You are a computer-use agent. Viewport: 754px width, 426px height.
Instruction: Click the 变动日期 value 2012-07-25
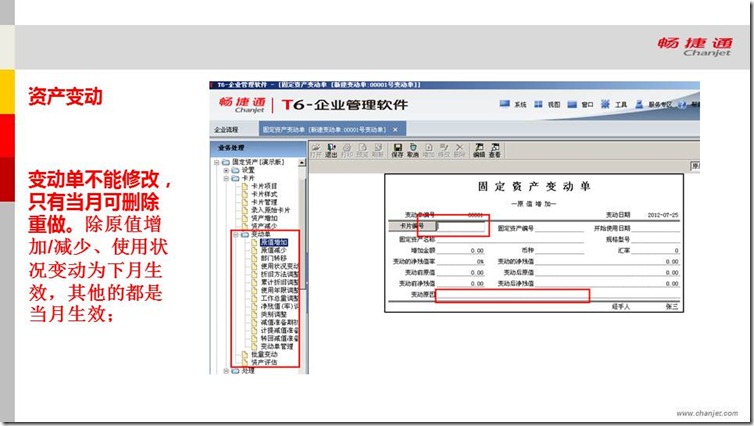663,215
